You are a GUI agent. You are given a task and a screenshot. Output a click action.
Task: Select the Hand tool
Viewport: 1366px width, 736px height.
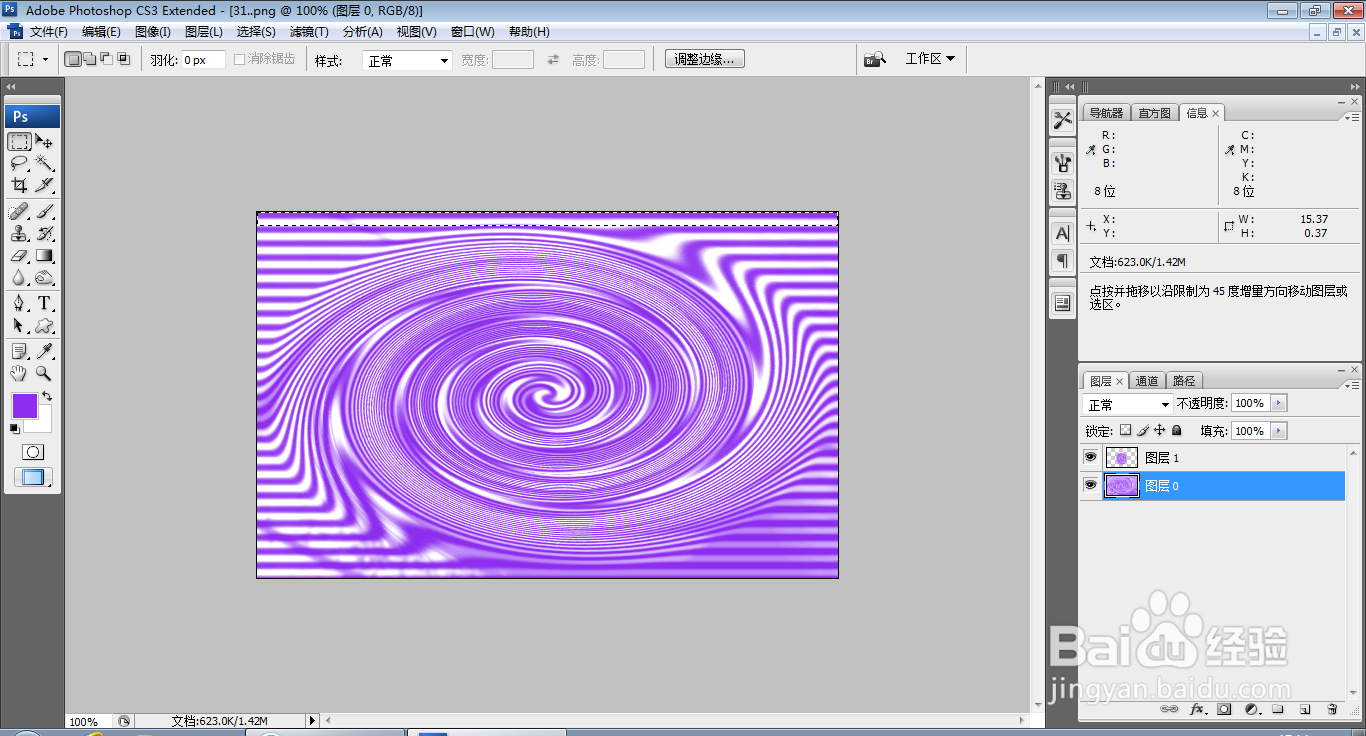[20, 374]
